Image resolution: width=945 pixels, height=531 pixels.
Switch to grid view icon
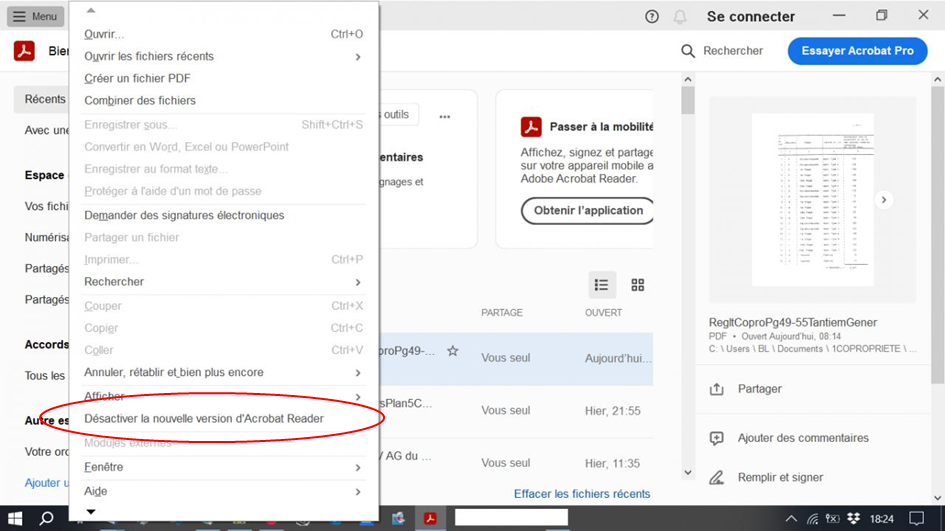point(638,285)
